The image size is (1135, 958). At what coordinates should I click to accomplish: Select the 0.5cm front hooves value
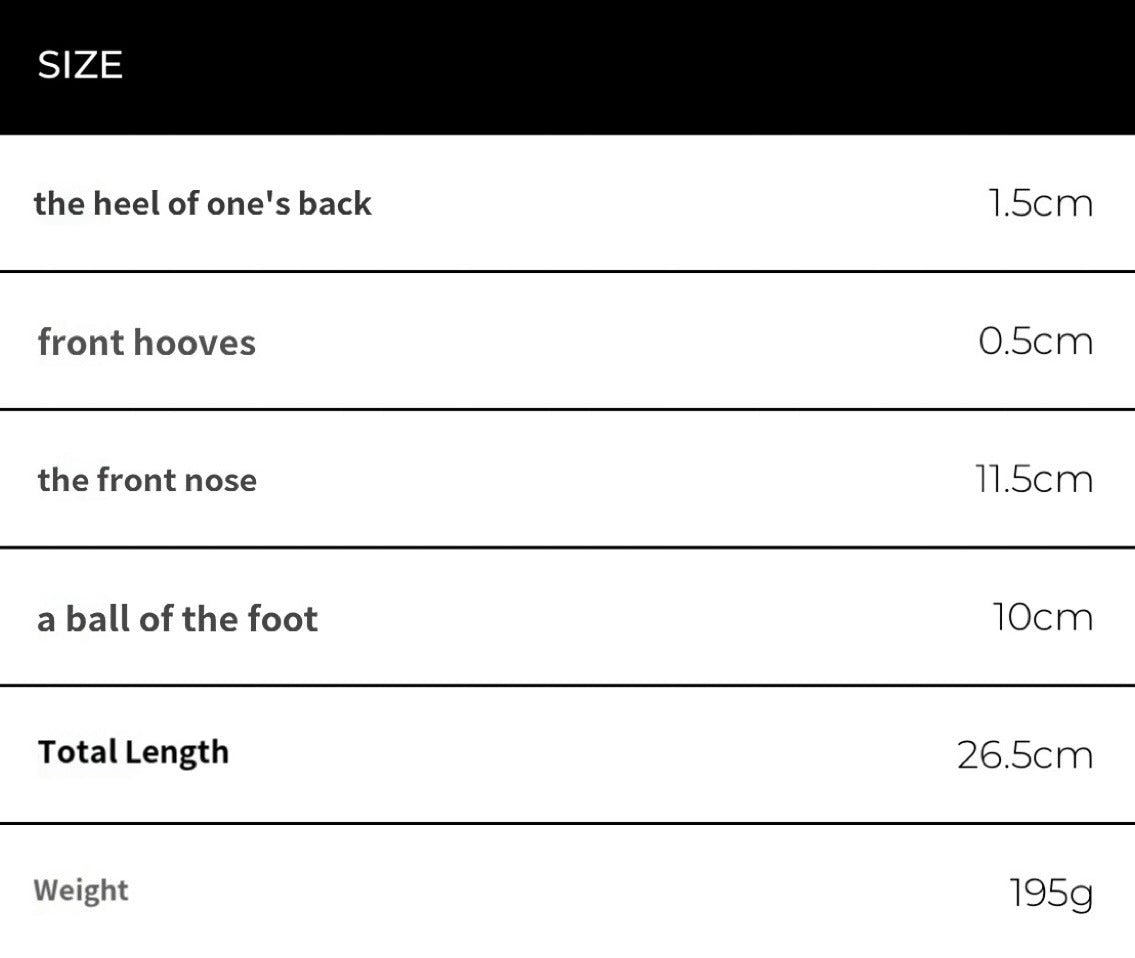pyautogui.click(x=1035, y=341)
